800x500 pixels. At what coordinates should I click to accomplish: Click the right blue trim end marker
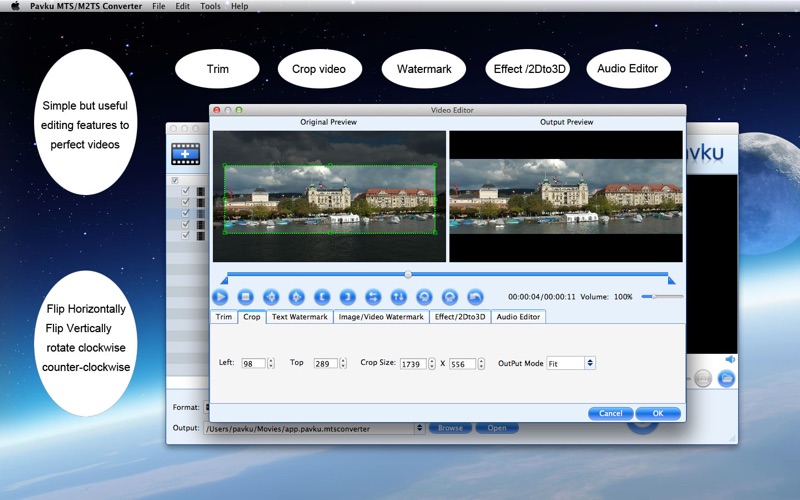671,280
